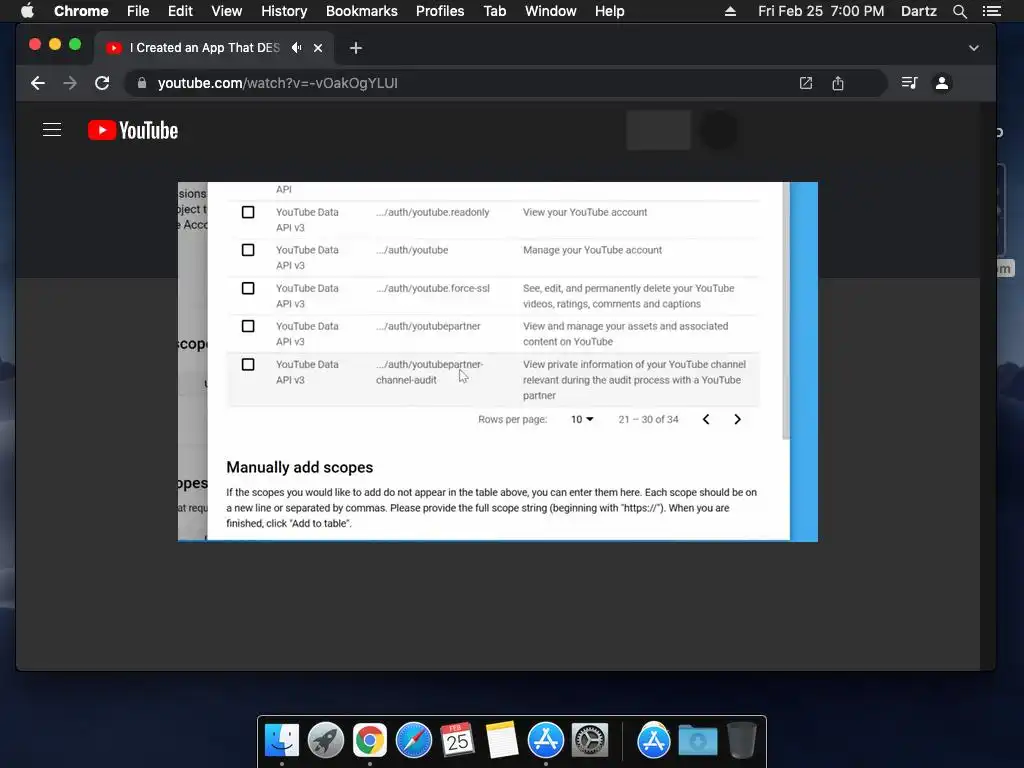Screen dimensions: 1024x768
Task: Click the 'Manually add scopes' heading
Action: click(300, 467)
